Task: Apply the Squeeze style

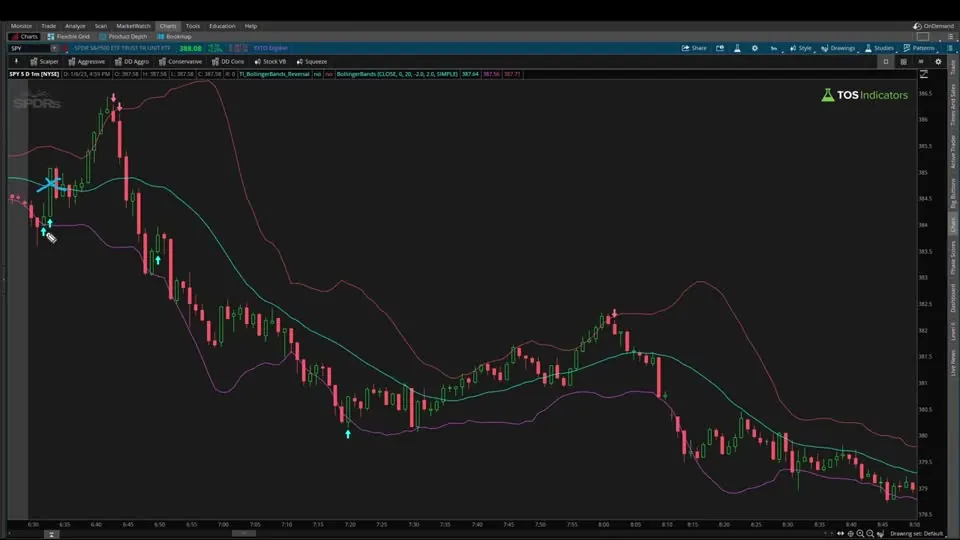Action: (x=312, y=61)
